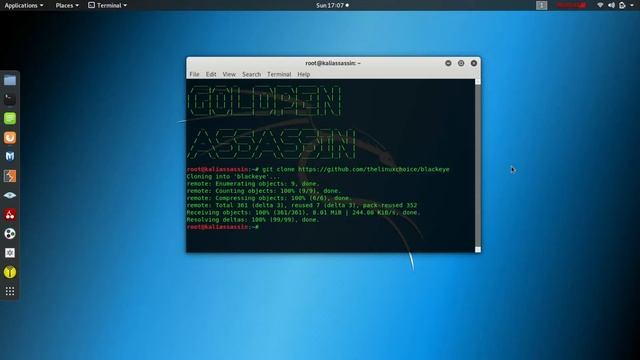Screen dimensions: 640x360
Task: Open the Places menu
Action: pos(67,5)
